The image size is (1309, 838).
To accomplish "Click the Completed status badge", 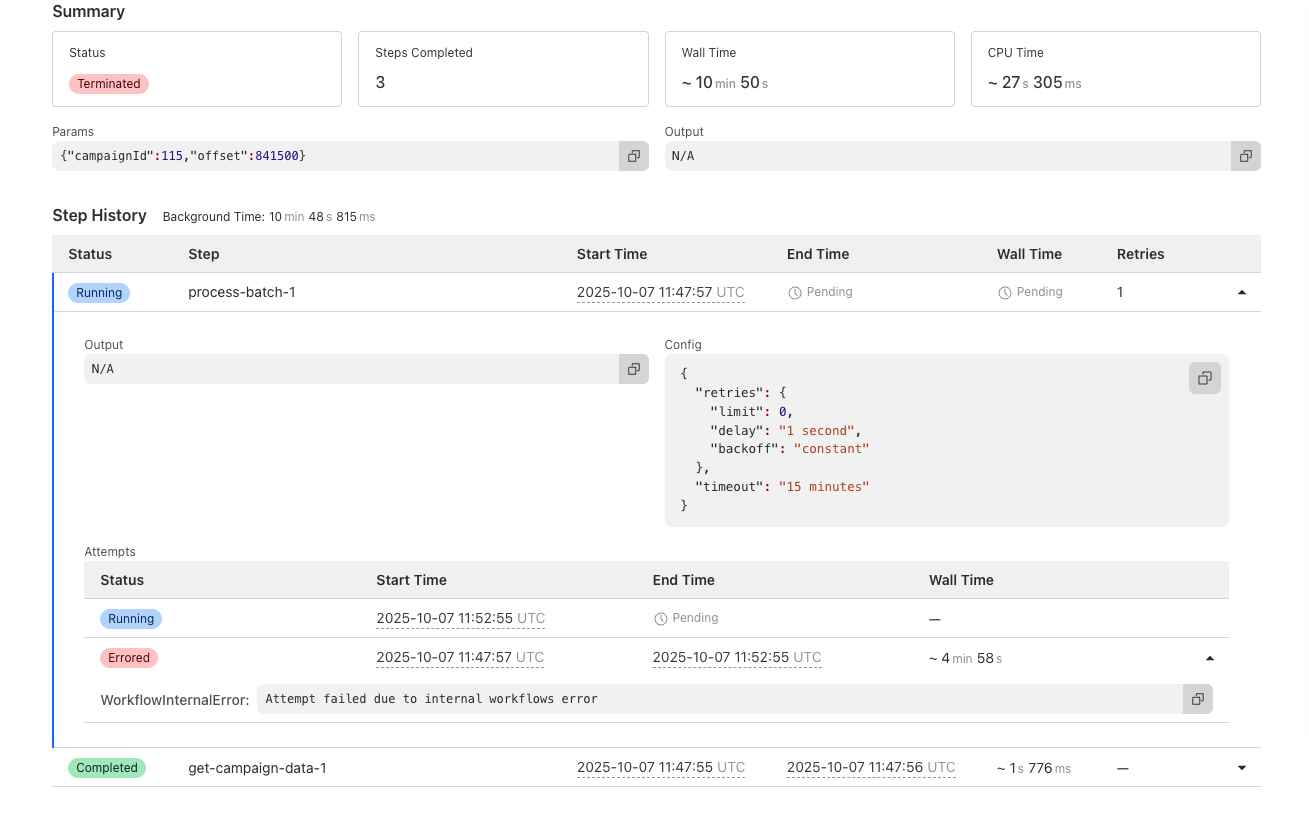I will 107,768.
